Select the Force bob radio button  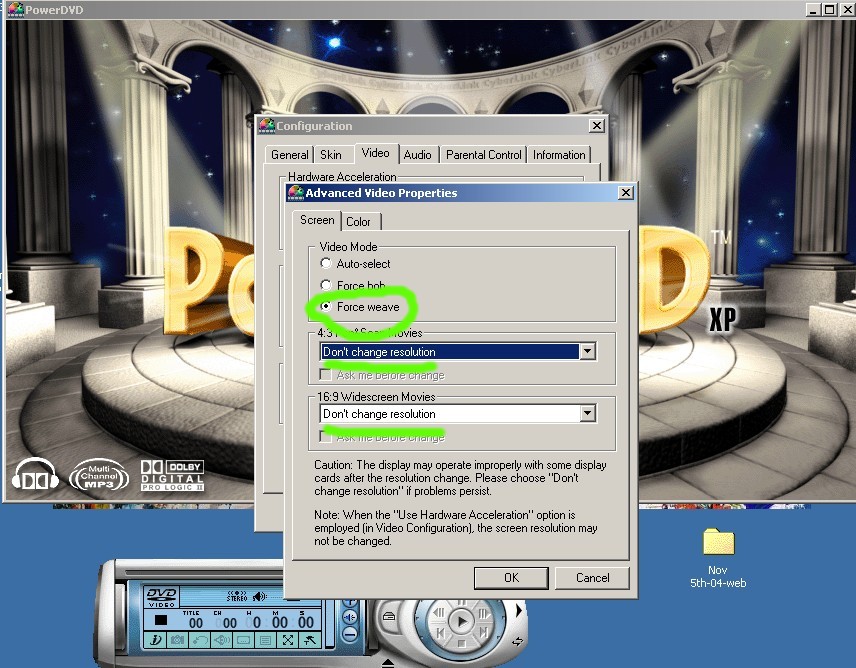(x=326, y=286)
